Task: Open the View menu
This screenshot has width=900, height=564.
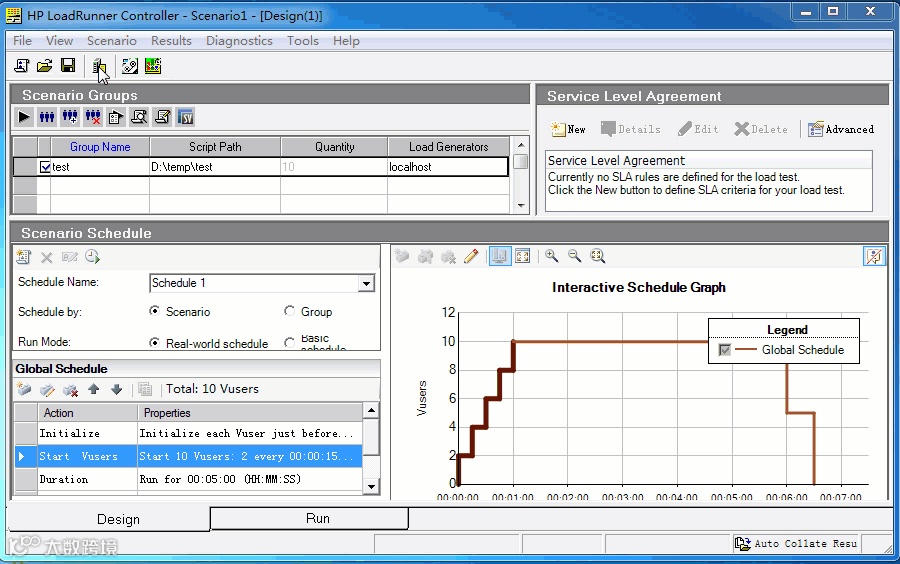Action: pos(59,41)
